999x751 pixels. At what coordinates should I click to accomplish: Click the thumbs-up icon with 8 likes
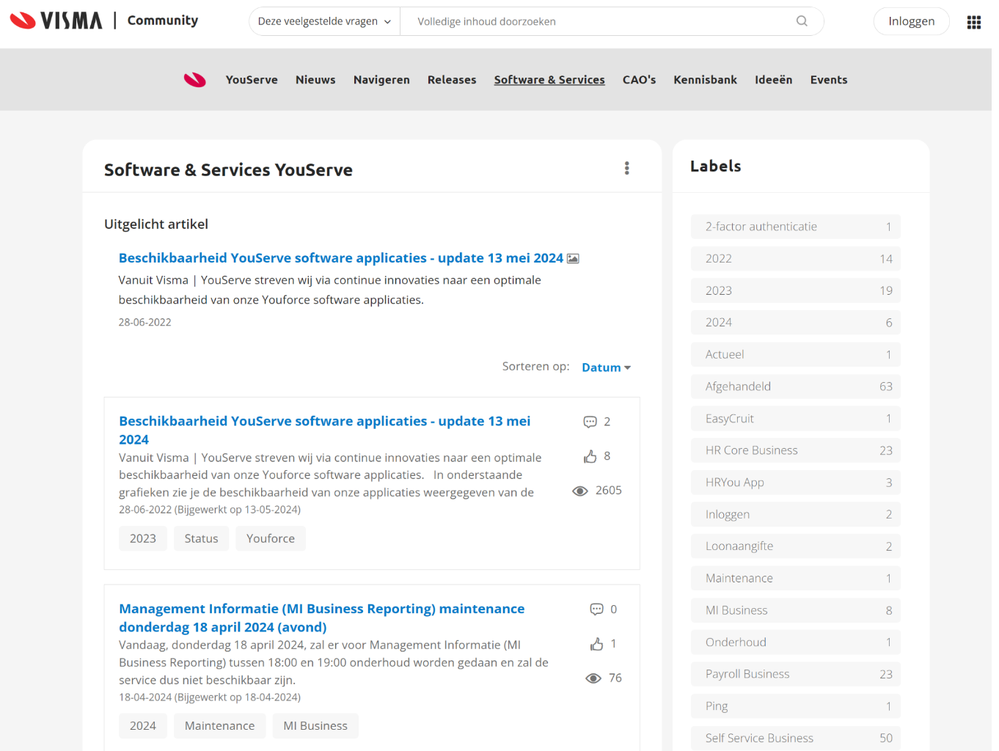point(590,456)
